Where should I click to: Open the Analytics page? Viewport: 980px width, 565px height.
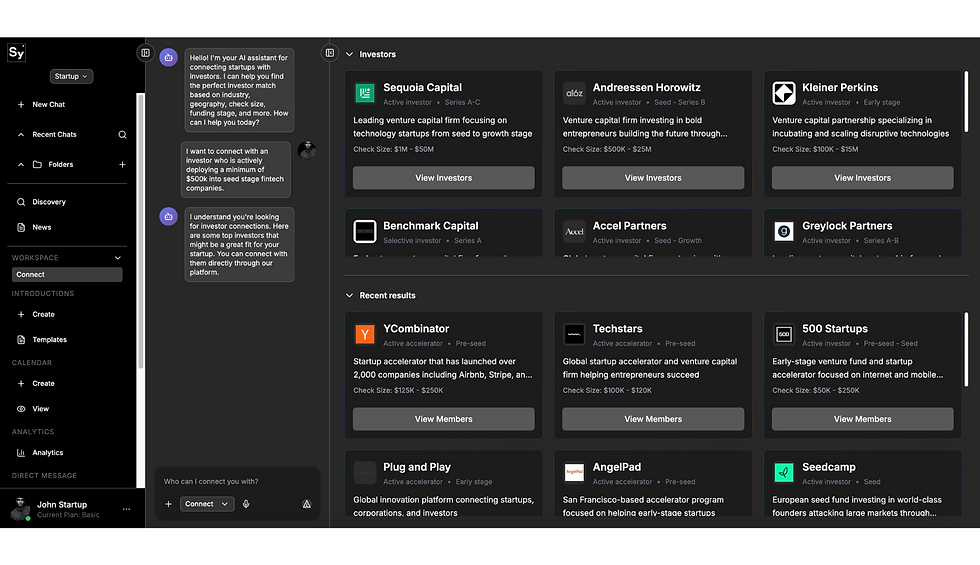40,452
